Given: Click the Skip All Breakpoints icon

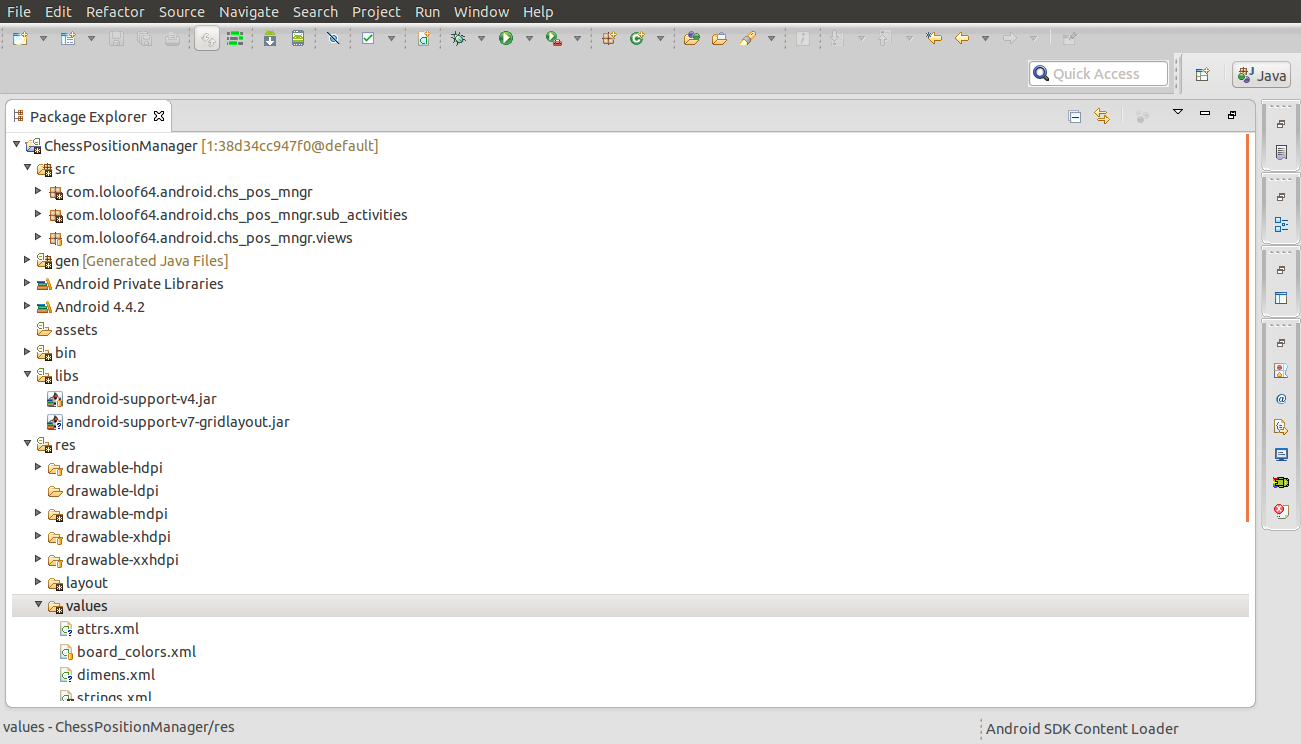Looking at the screenshot, I should 333,39.
